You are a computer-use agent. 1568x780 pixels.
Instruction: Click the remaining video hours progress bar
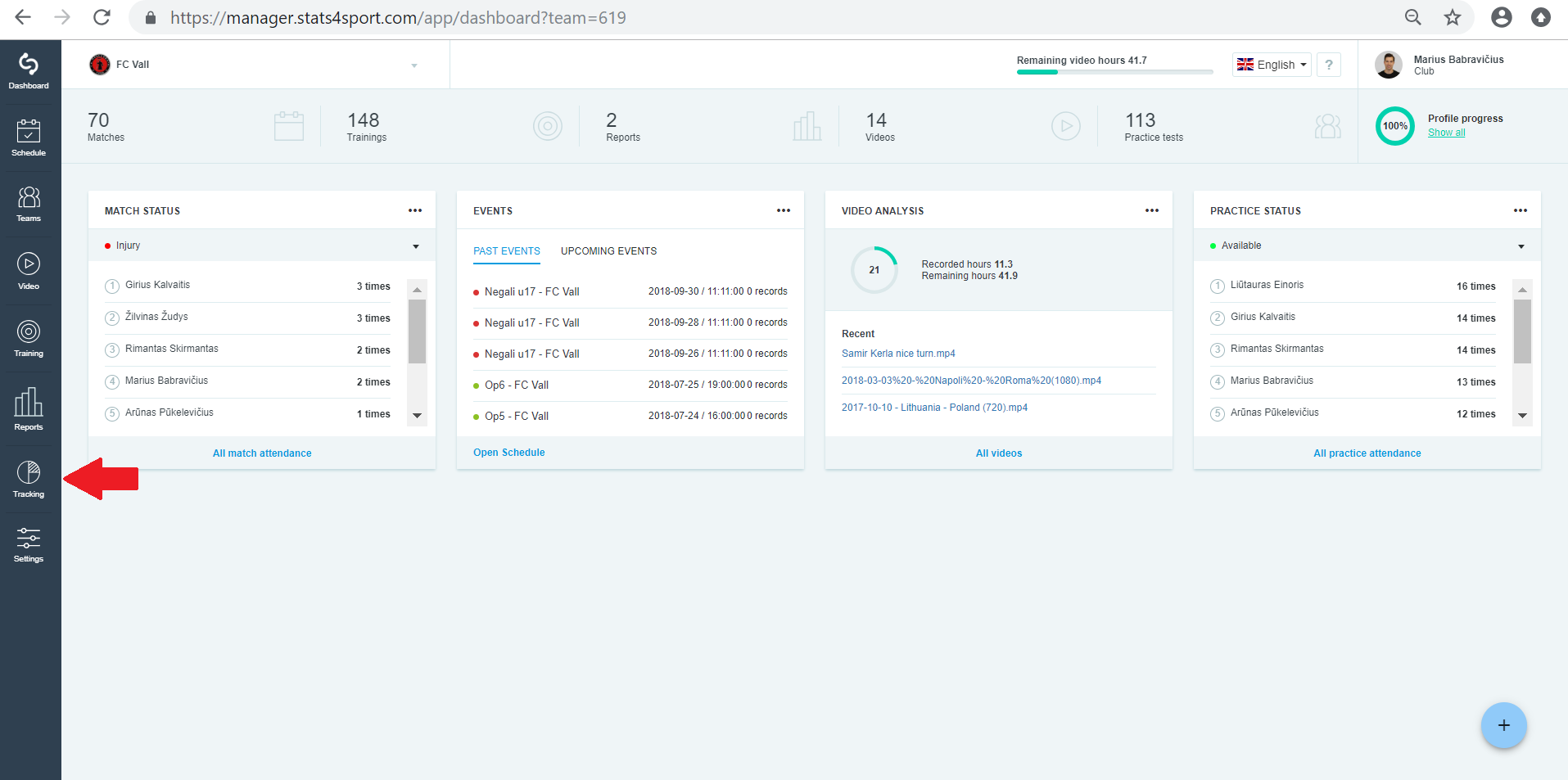coord(1114,72)
